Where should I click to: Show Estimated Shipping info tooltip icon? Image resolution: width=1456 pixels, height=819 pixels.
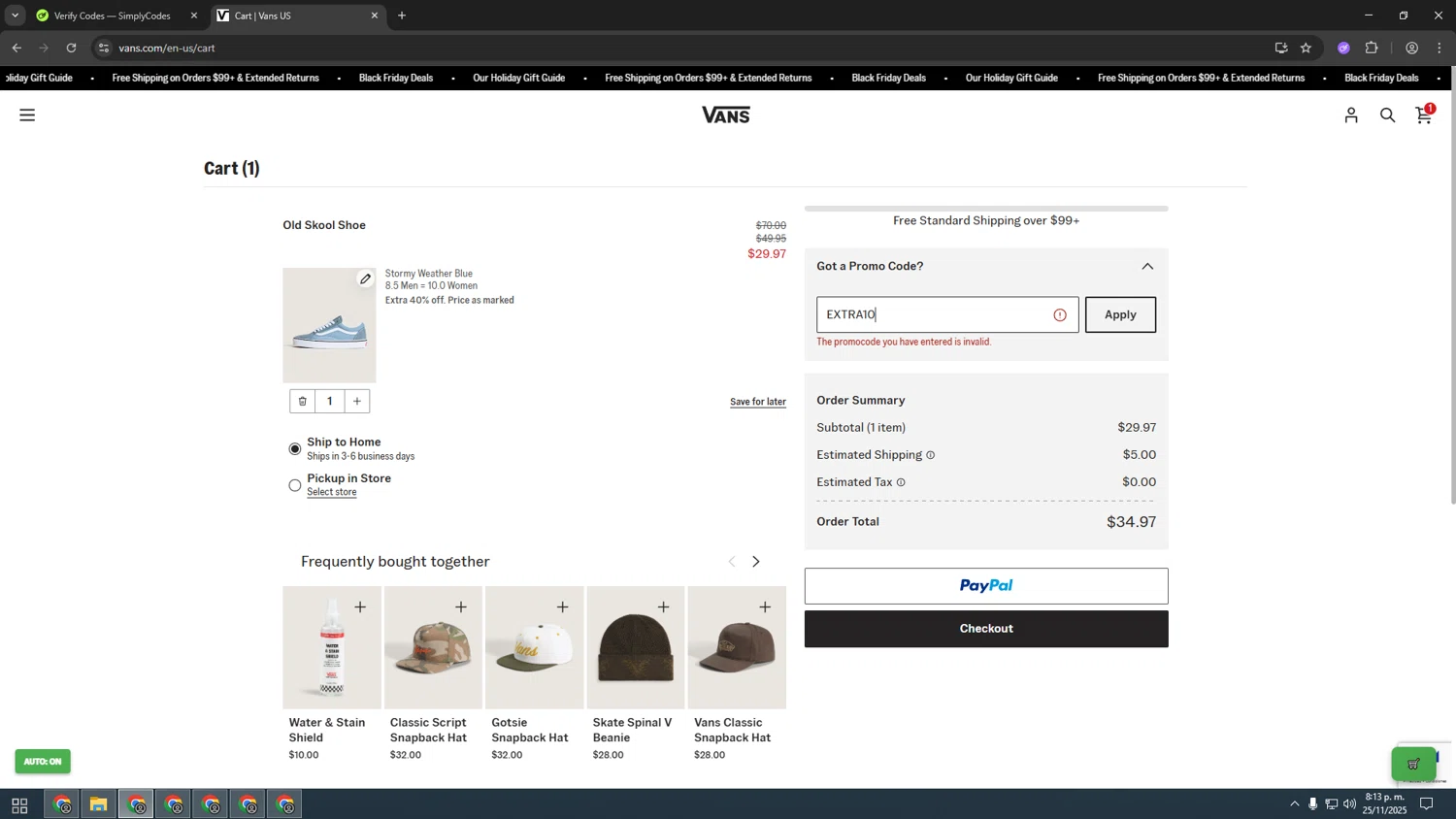pyautogui.click(x=930, y=455)
